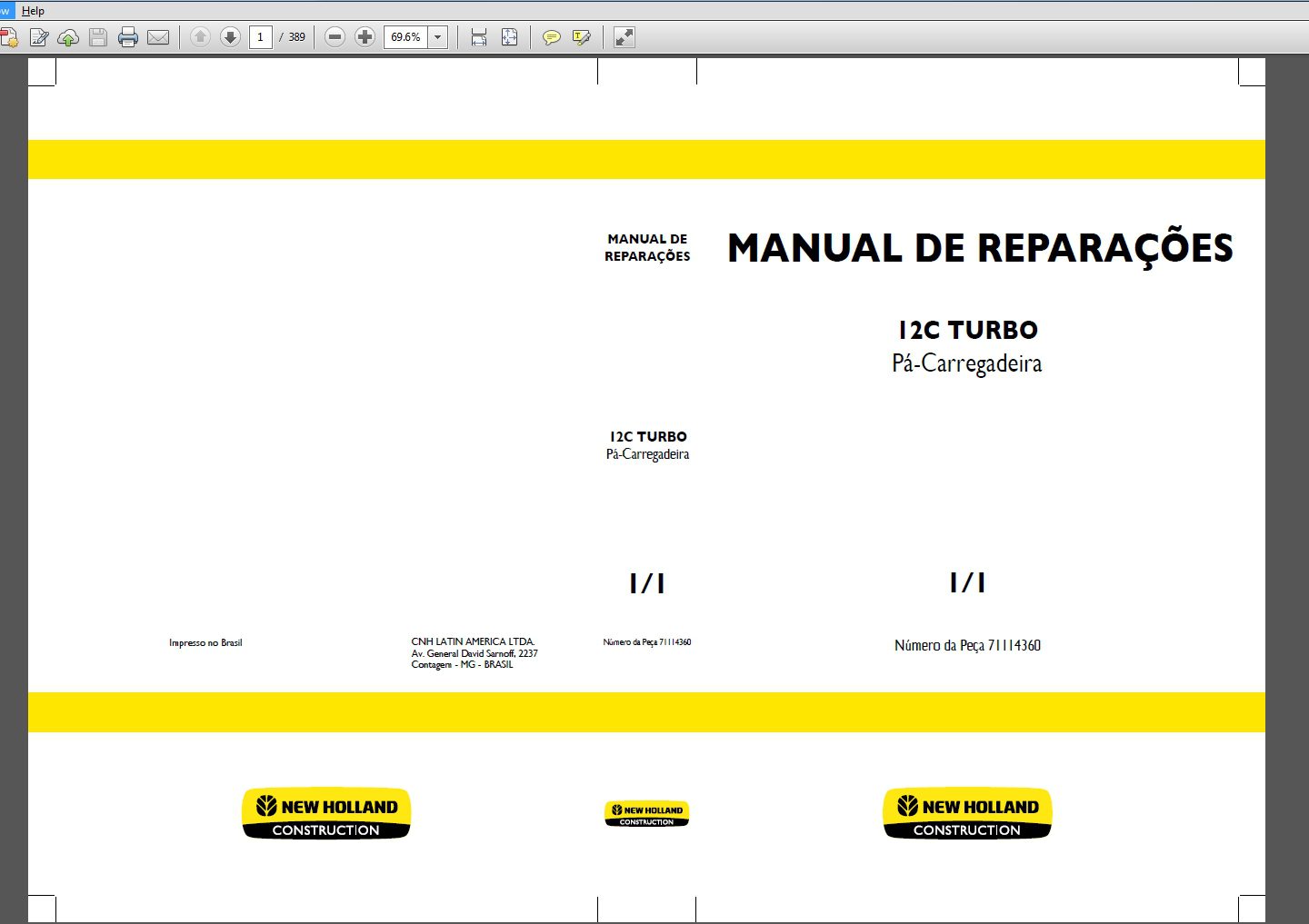Screen dimensions: 1309x924
Task: Click the cloud upload icon
Action: click(x=68, y=37)
